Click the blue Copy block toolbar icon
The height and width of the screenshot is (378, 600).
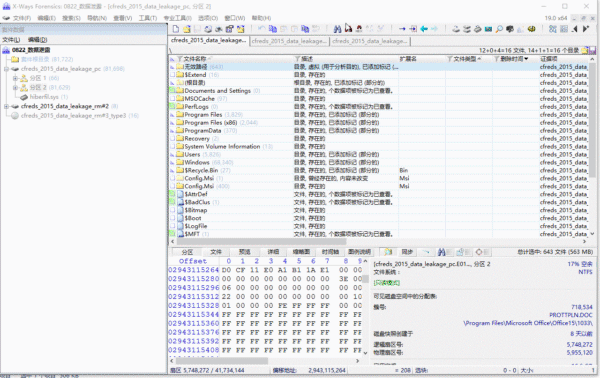click(273, 29)
